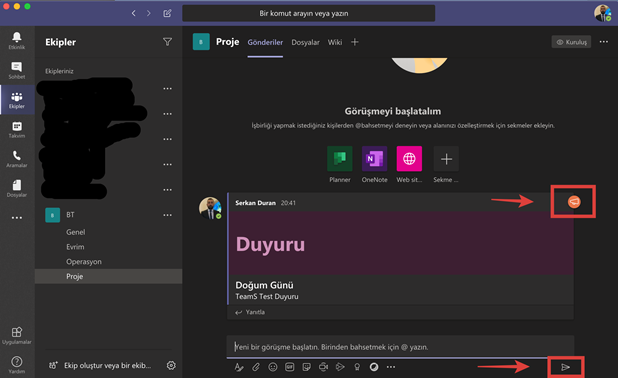Click the Proje channel avatar icon
The width and height of the screenshot is (618, 378).
pyautogui.click(x=201, y=42)
